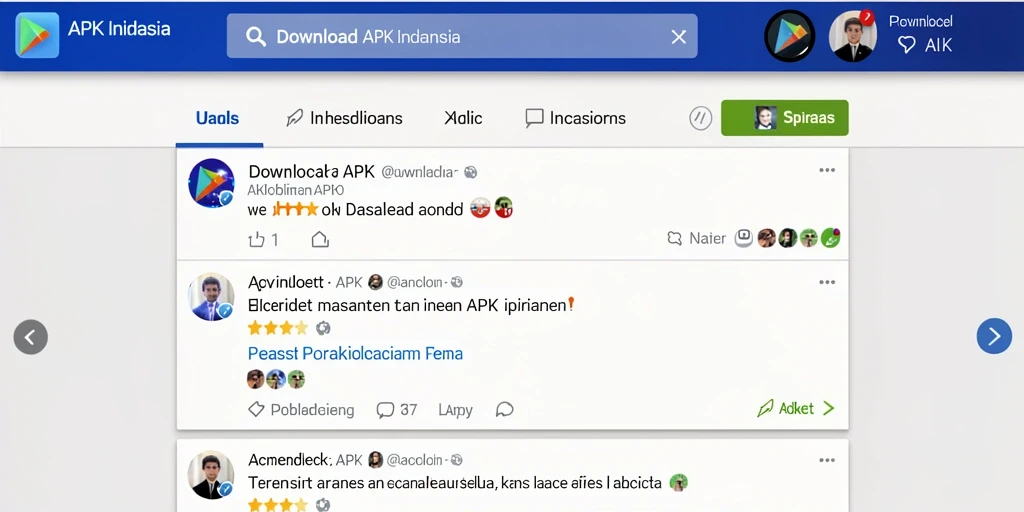Click the APK Inidasia logo icon
Image resolution: width=1024 pixels, height=512 pixels.
[37, 35]
